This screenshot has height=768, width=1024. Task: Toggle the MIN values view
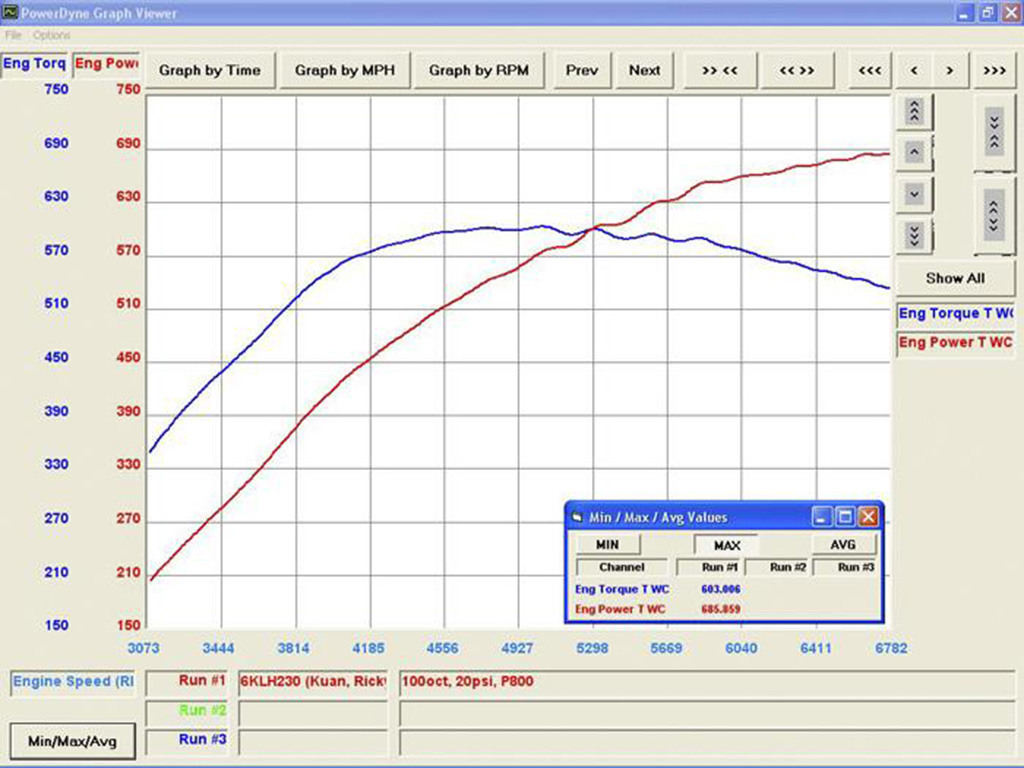pos(607,545)
